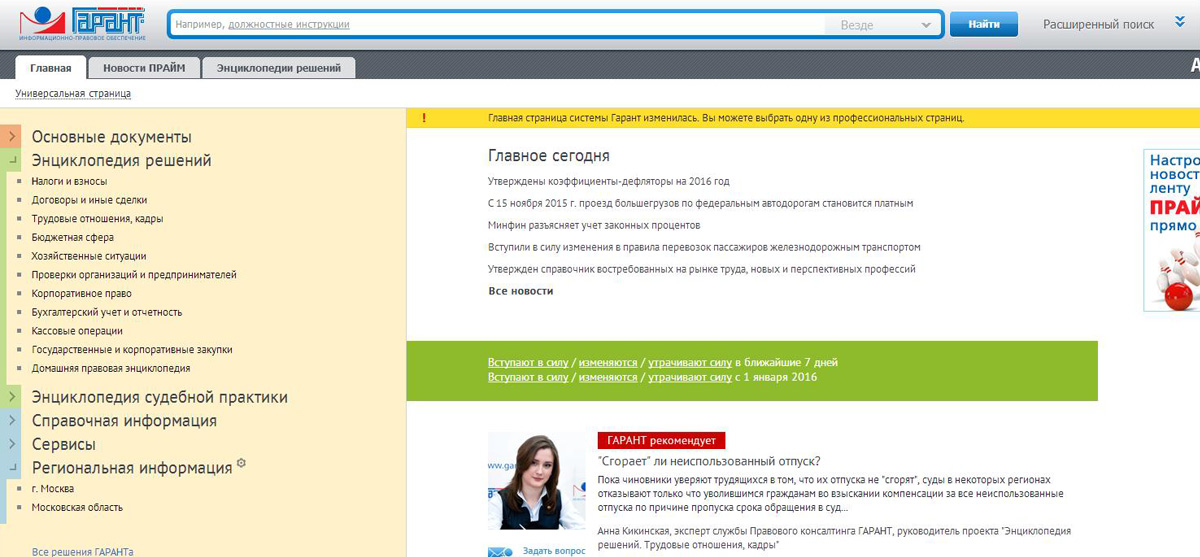Expand the Сервисы section
The width and height of the screenshot is (1200, 557).
tap(12, 444)
